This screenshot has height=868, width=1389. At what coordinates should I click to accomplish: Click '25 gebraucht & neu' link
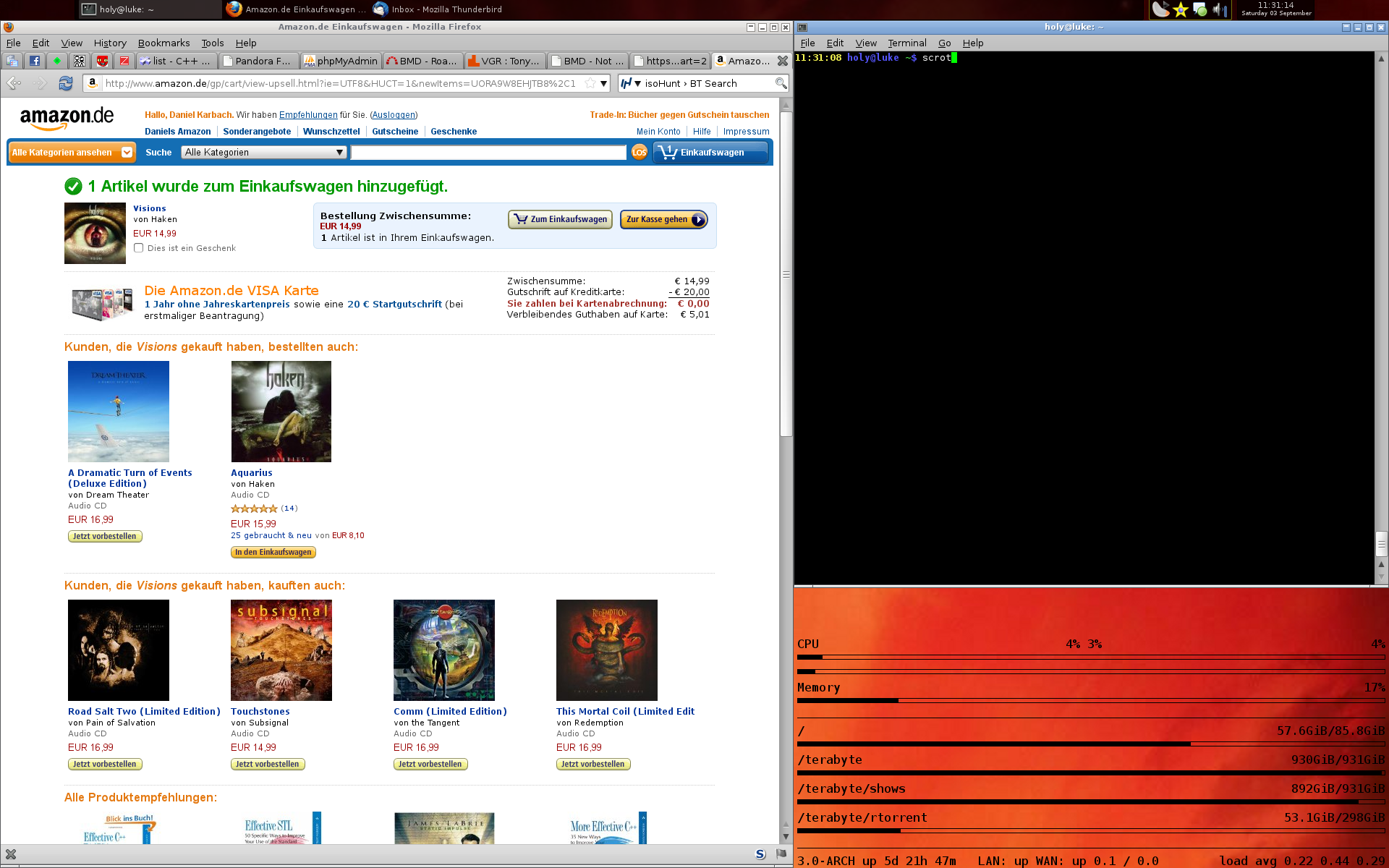271,536
